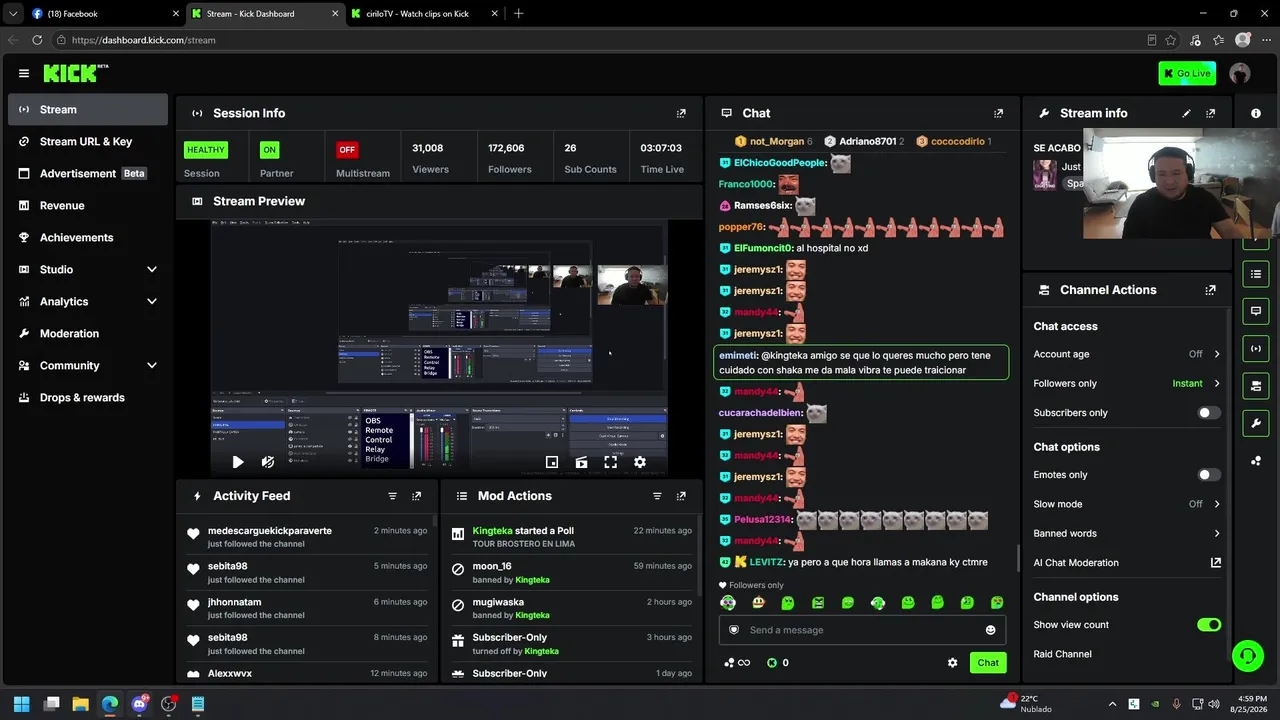This screenshot has width=1280, height=720.
Task: Open Drops & rewards page
Action: (x=88, y=398)
